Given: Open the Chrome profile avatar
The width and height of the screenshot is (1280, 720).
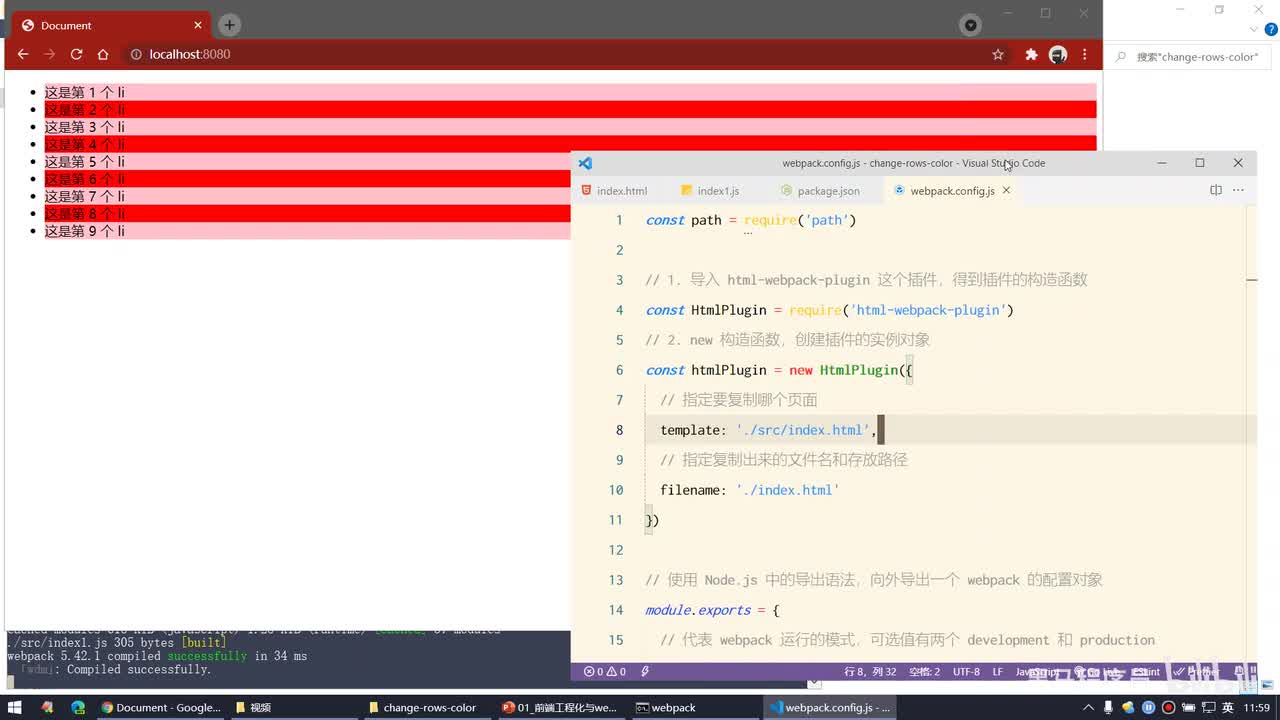Looking at the screenshot, I should (x=1058, y=54).
